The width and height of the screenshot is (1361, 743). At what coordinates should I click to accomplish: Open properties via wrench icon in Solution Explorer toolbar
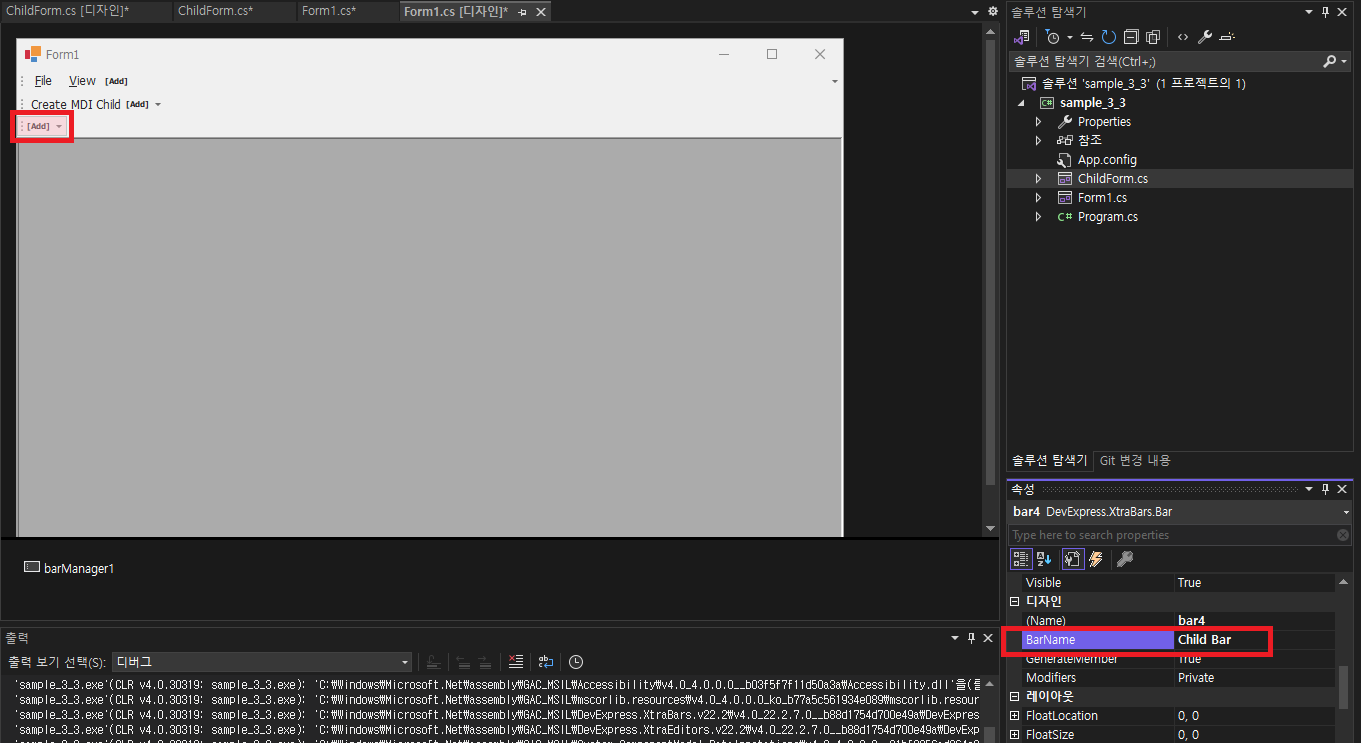[1205, 37]
